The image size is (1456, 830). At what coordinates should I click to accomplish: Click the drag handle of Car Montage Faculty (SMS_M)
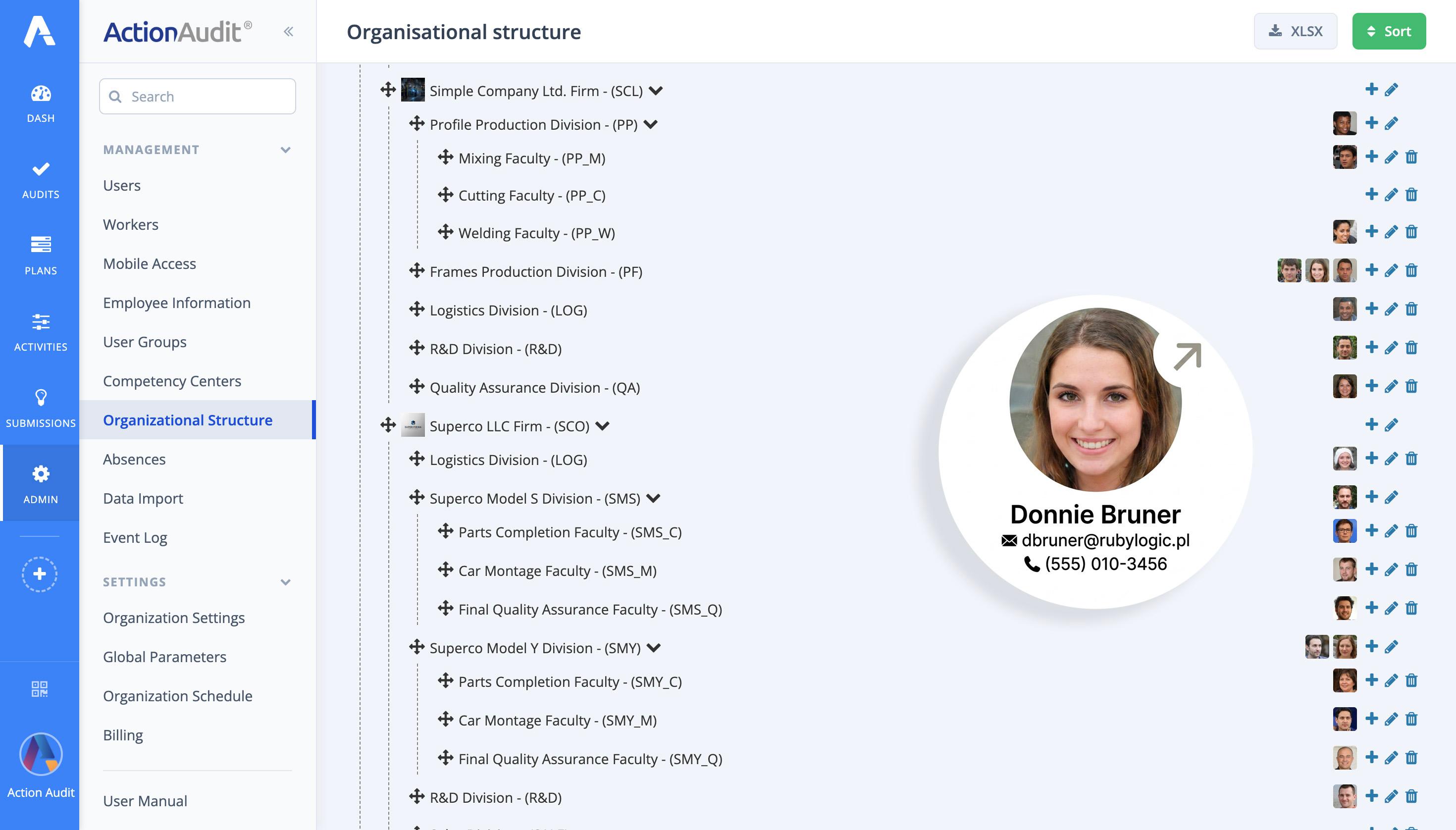(x=446, y=570)
